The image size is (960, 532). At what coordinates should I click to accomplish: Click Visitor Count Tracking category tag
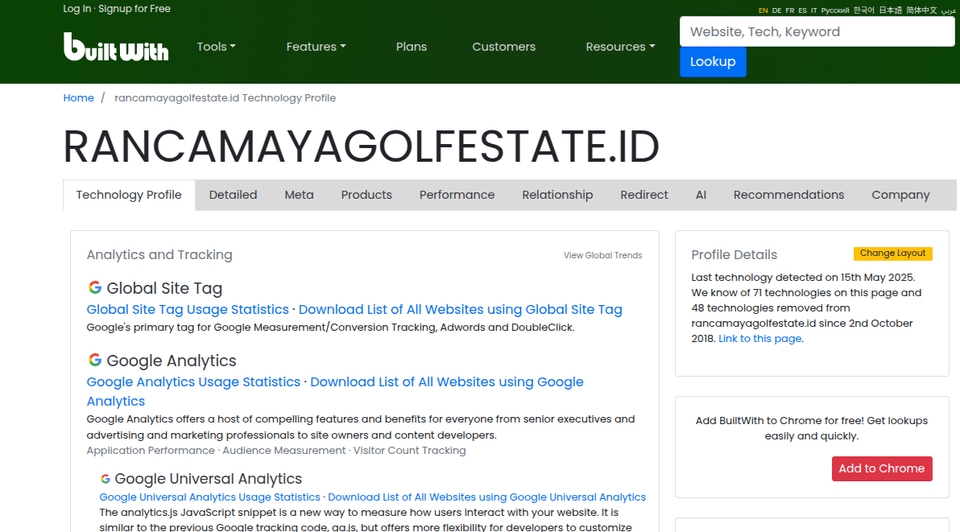click(410, 451)
